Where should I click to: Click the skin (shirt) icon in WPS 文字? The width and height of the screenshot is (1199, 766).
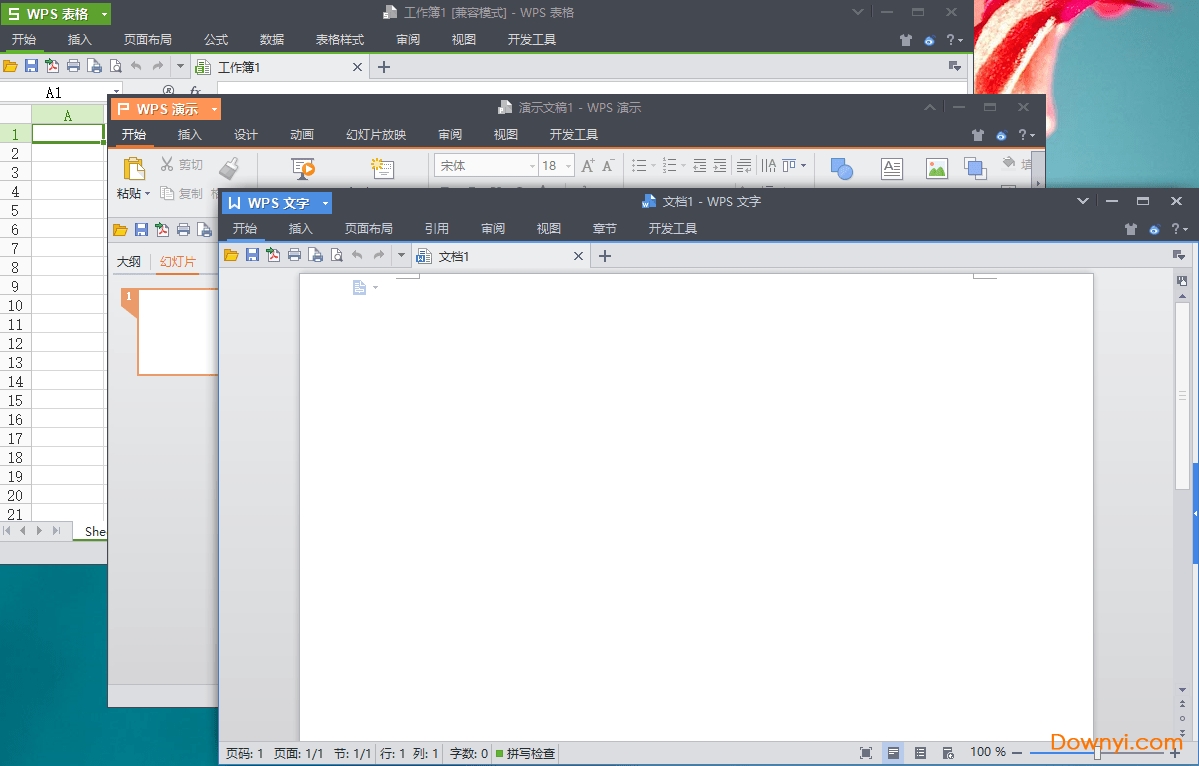tap(1130, 229)
